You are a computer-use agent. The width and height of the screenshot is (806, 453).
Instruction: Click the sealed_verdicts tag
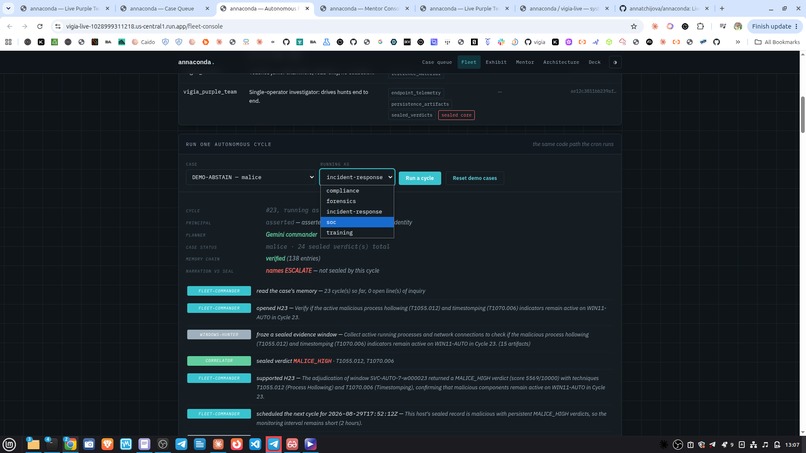[x=412, y=115]
